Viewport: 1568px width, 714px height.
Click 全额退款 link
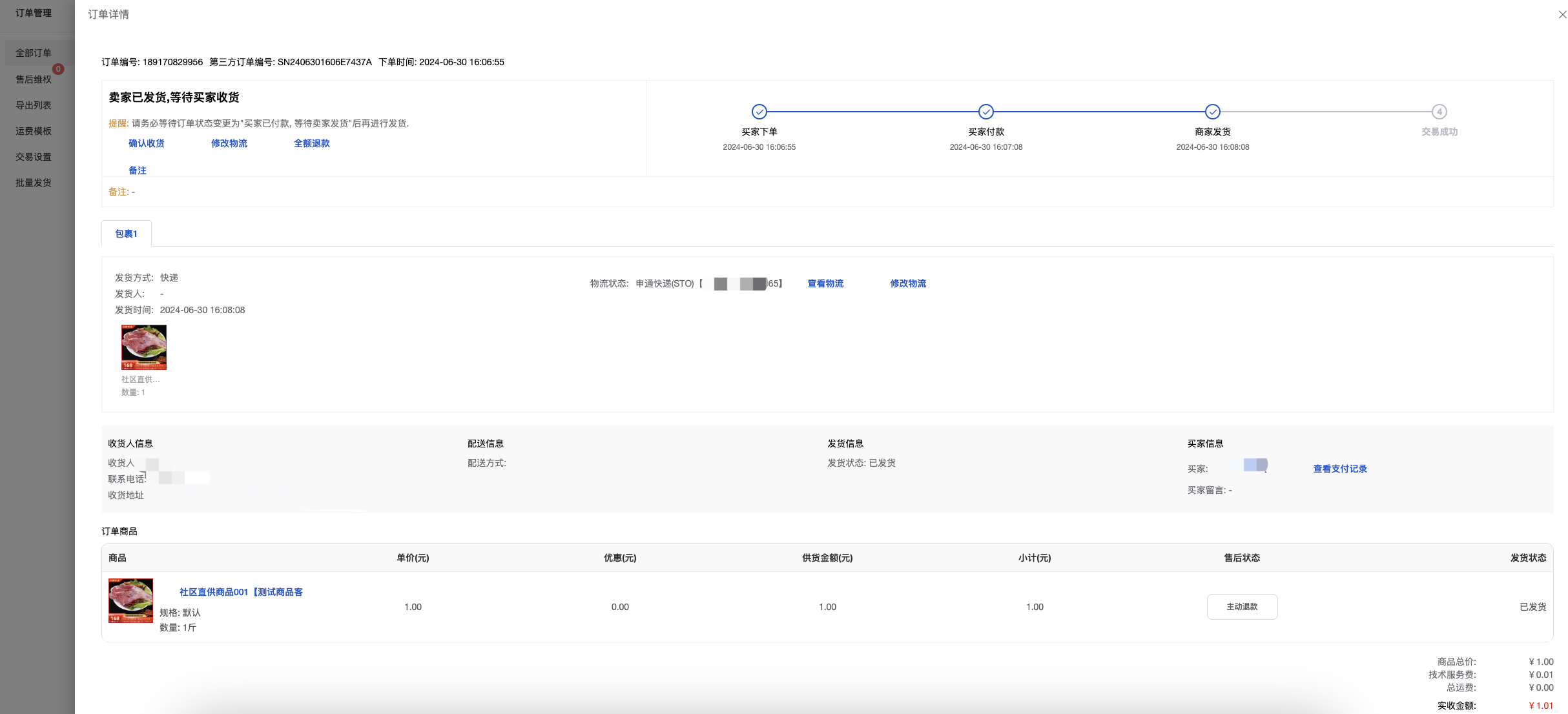(x=312, y=143)
